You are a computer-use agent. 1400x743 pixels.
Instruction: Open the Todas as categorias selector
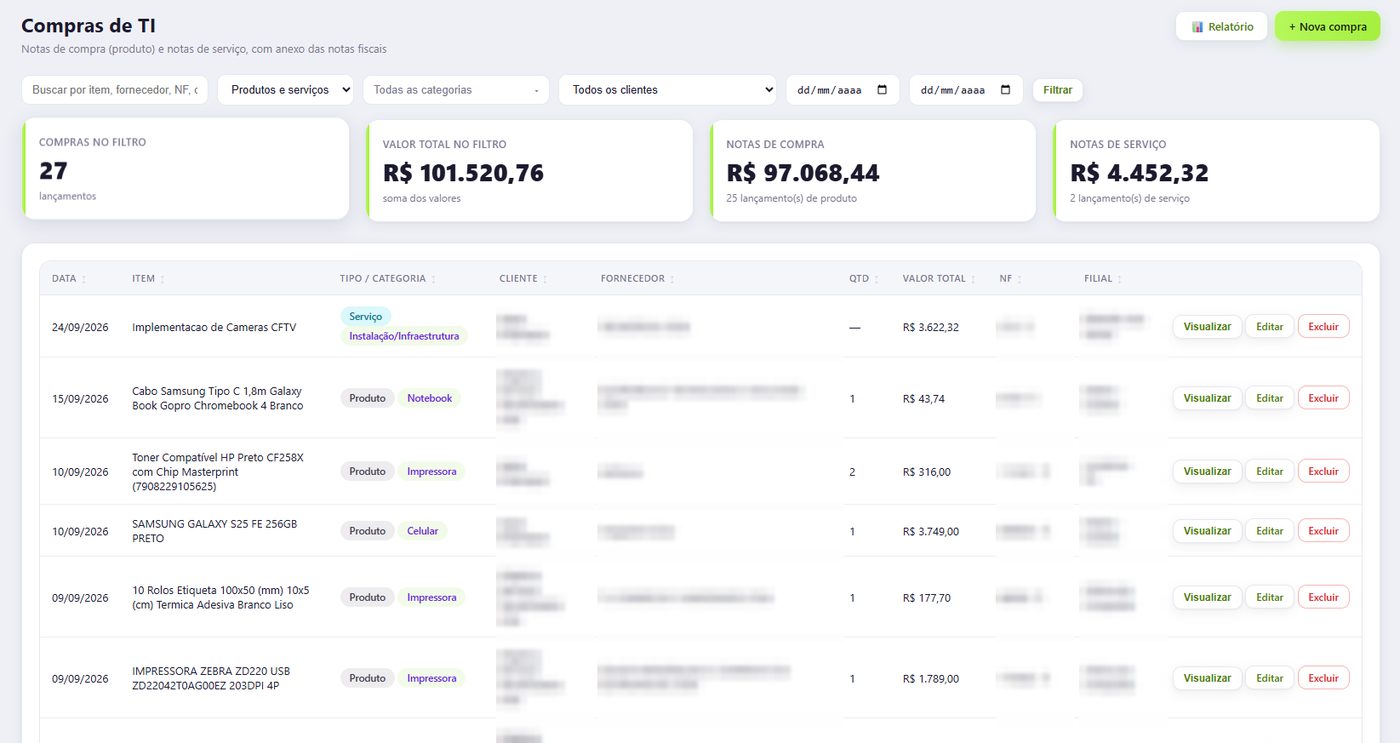pyautogui.click(x=456, y=90)
